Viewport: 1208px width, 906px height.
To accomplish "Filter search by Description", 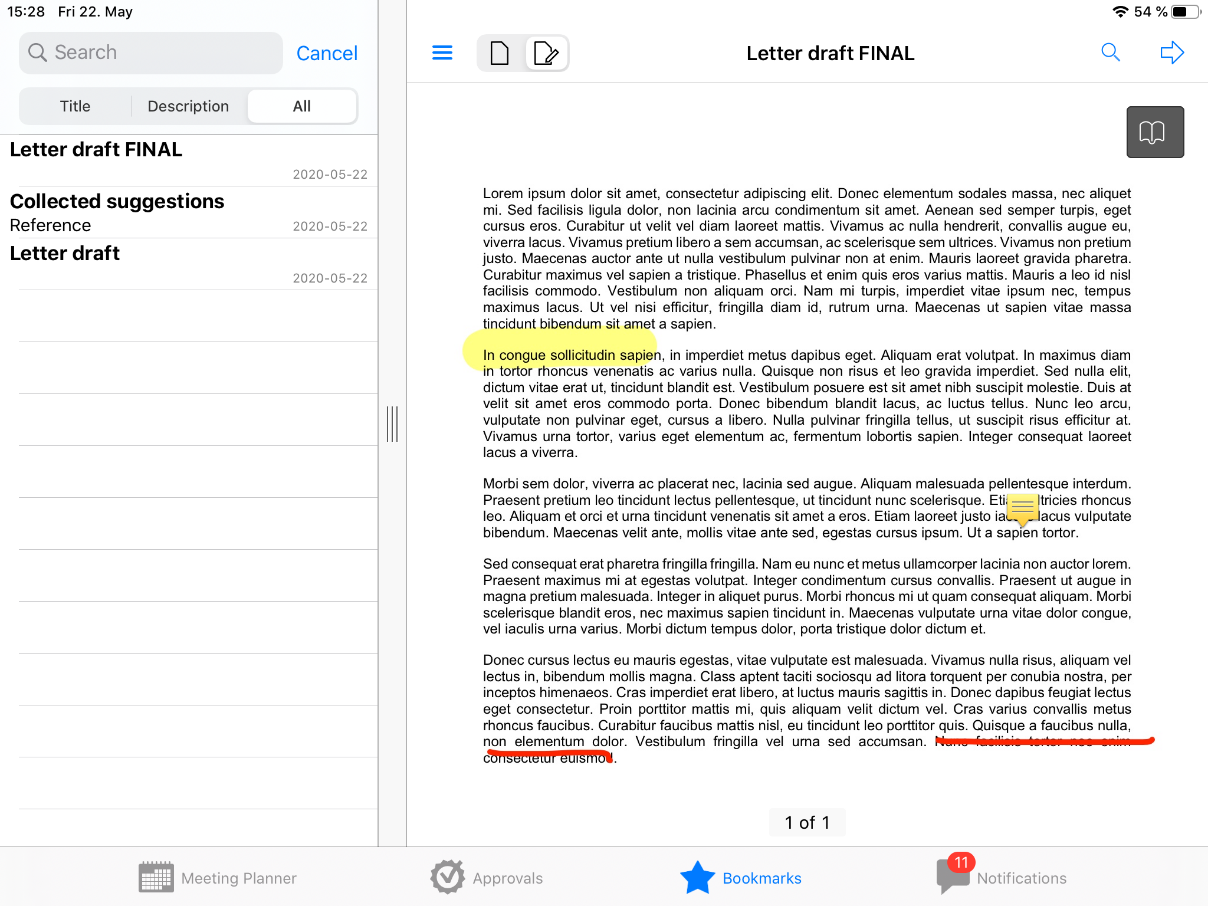I will pos(188,106).
